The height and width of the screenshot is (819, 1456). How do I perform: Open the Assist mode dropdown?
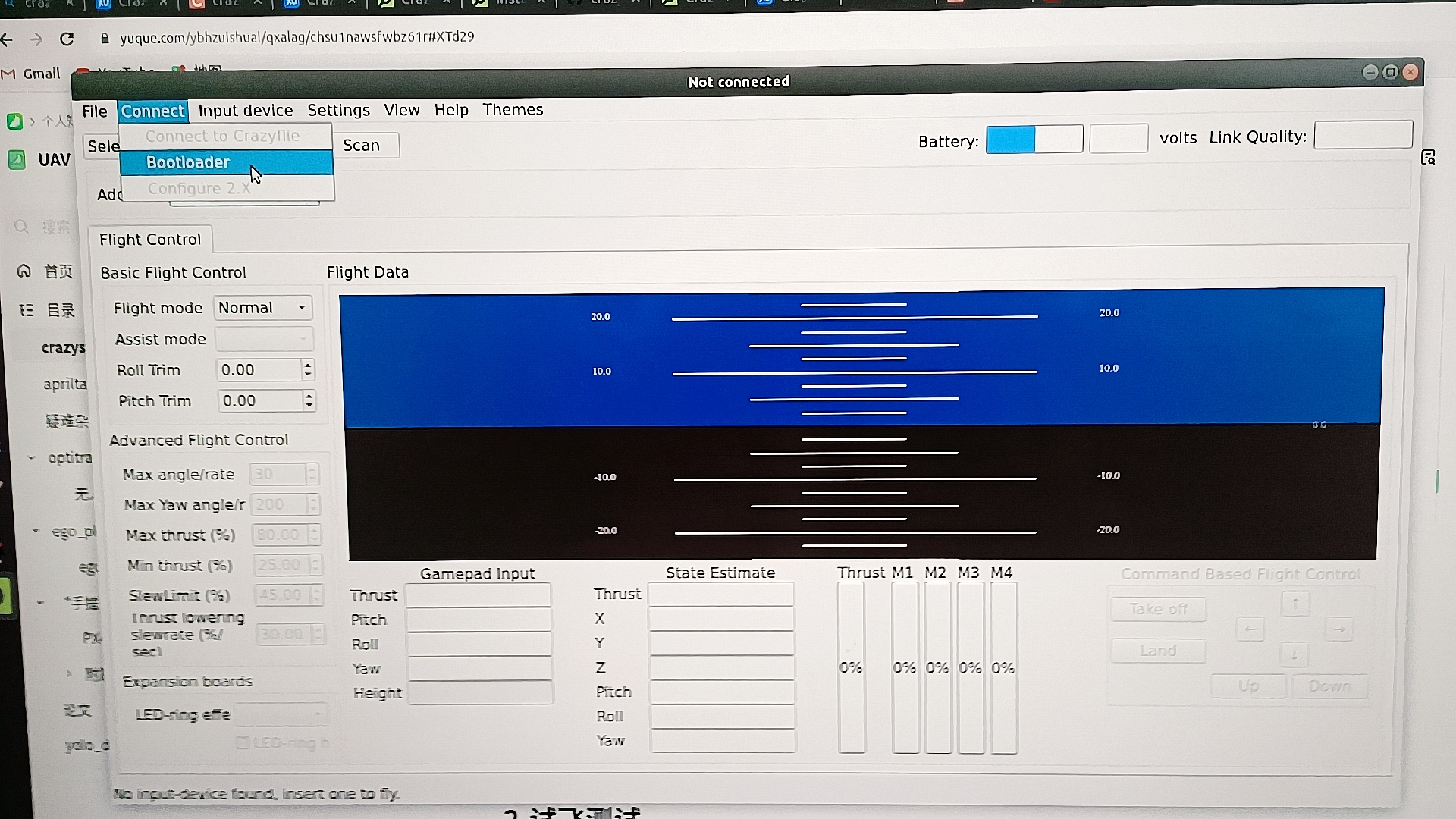click(263, 339)
